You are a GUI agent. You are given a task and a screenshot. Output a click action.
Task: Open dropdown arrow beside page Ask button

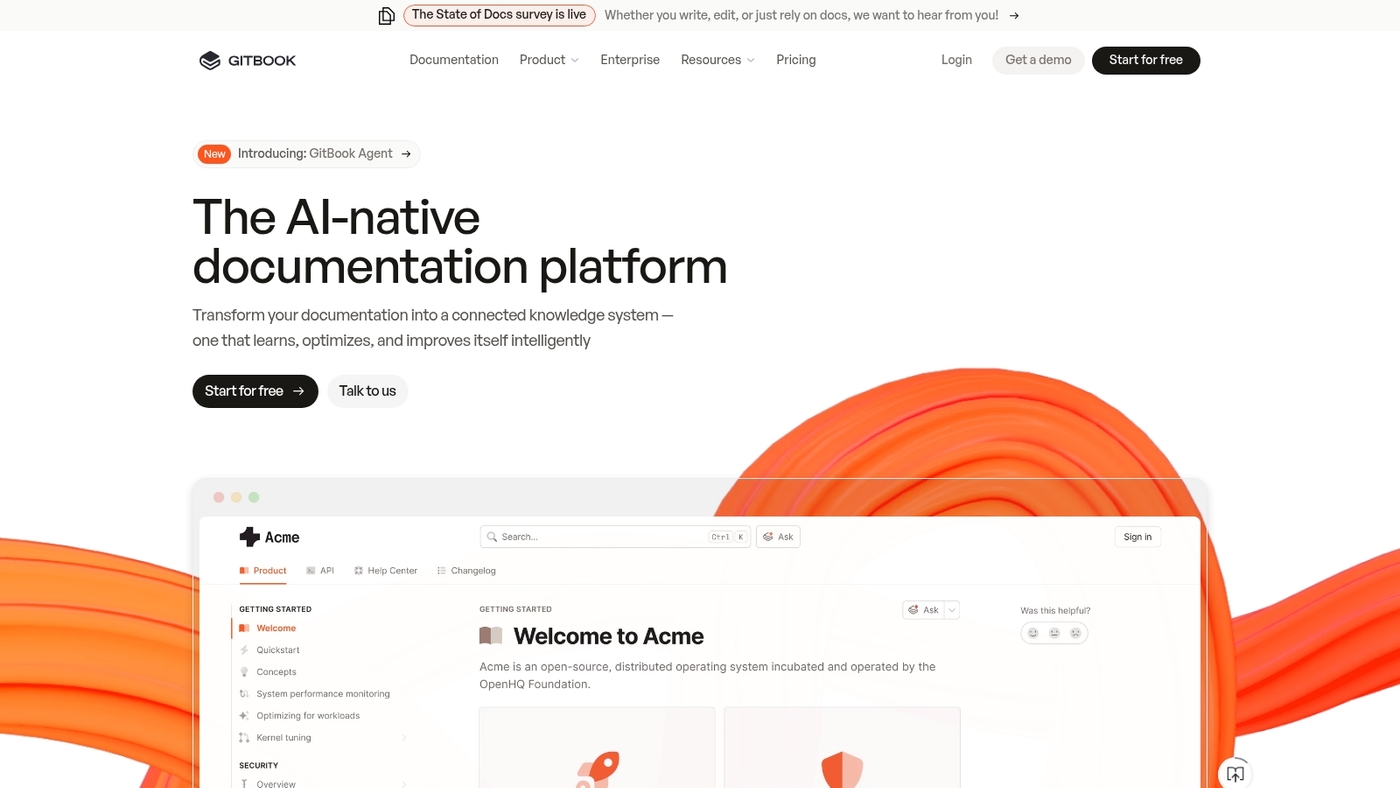click(952, 610)
